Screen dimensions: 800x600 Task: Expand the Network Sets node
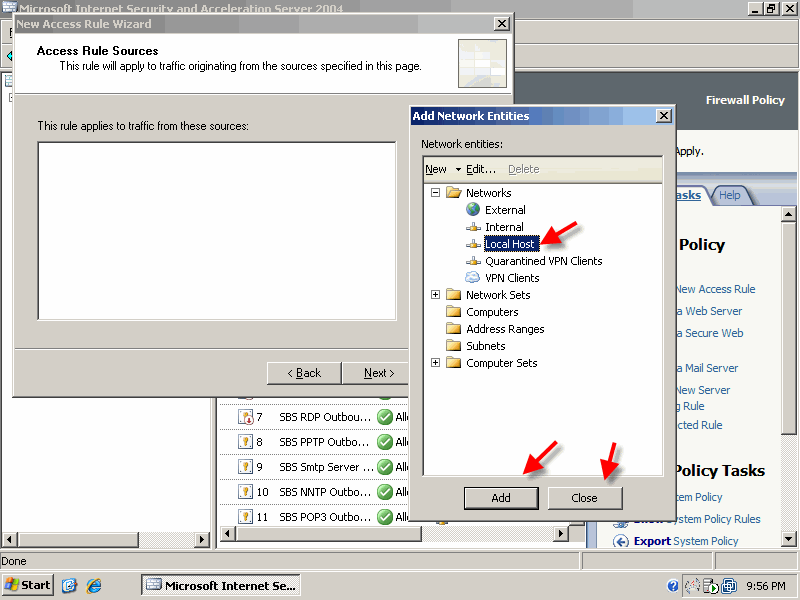[435, 294]
